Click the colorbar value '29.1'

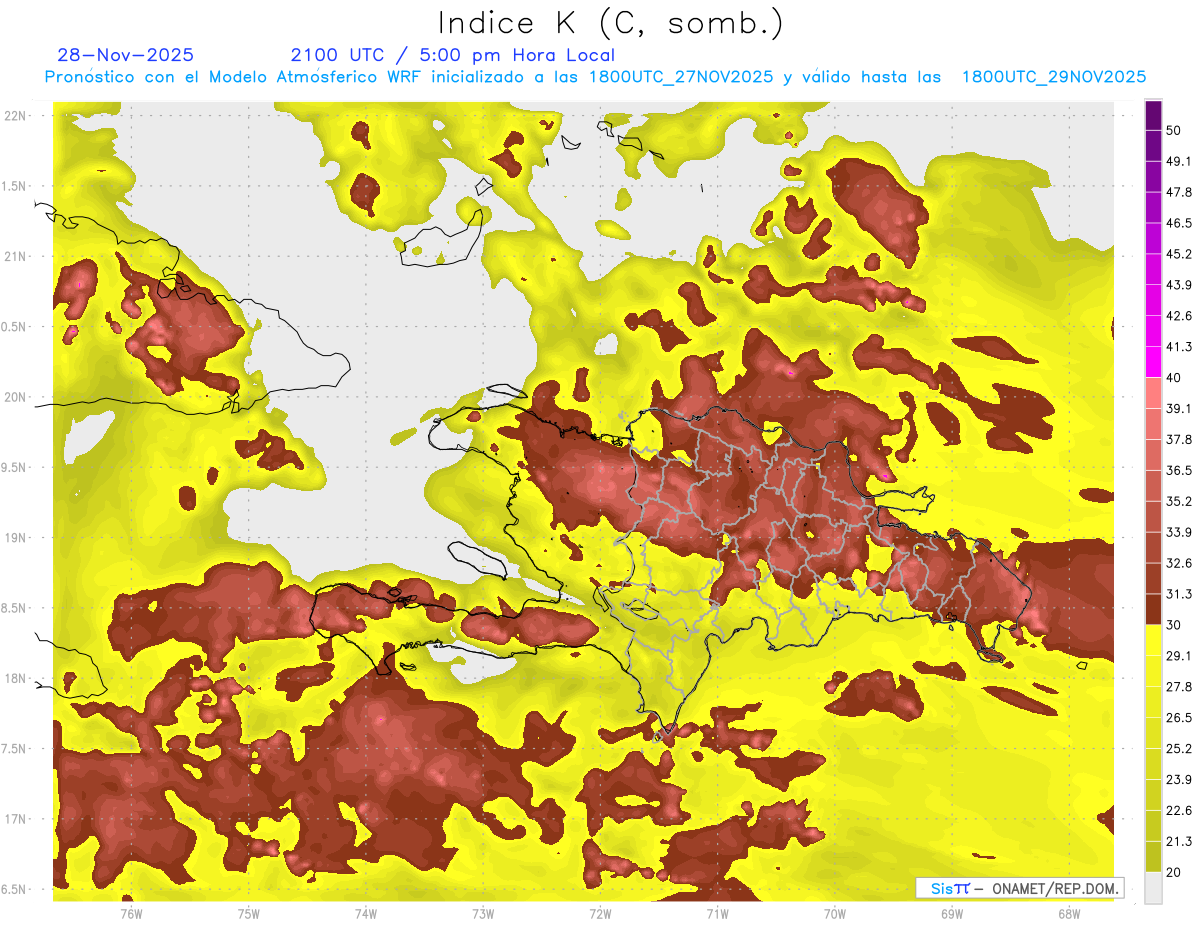pos(1178,655)
